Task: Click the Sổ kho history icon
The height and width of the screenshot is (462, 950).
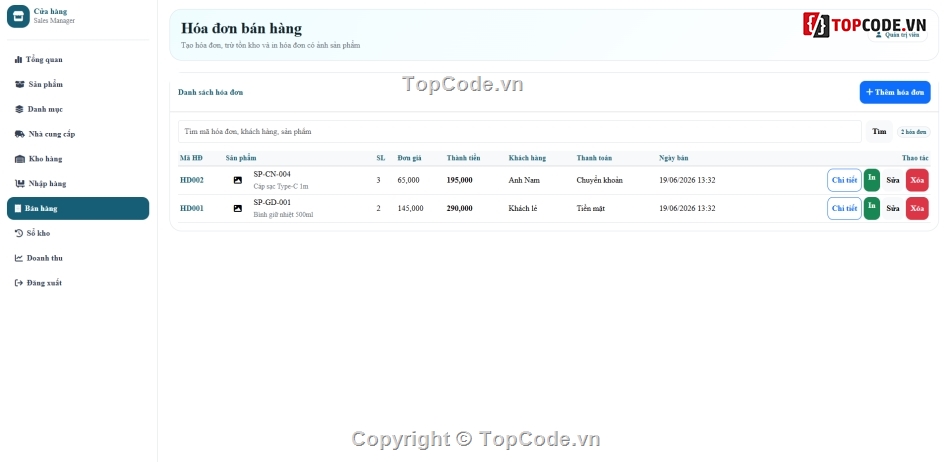Action: (19, 233)
